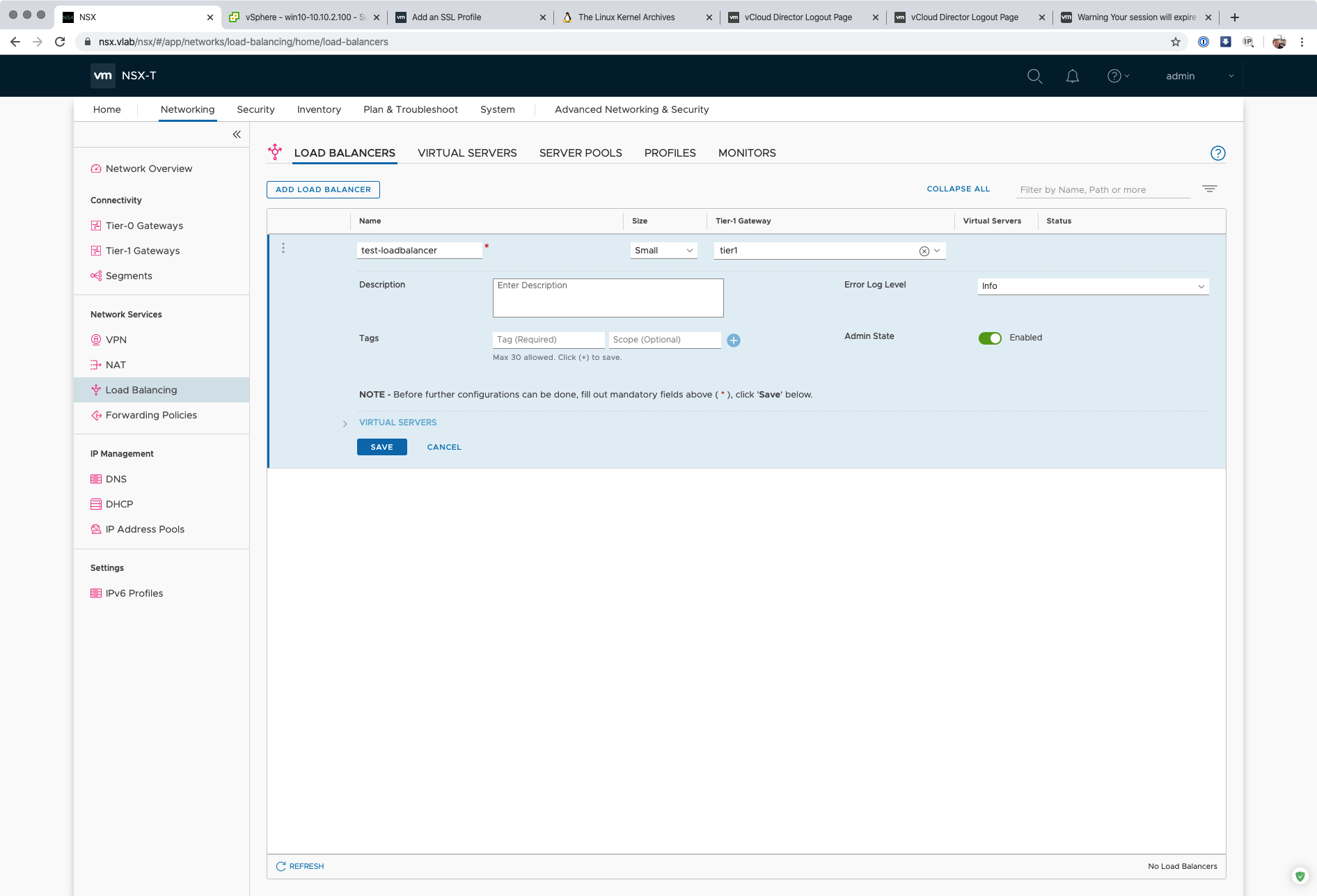This screenshot has width=1317, height=896.
Task: Toggle the Admin State Enabled switch
Action: point(989,338)
